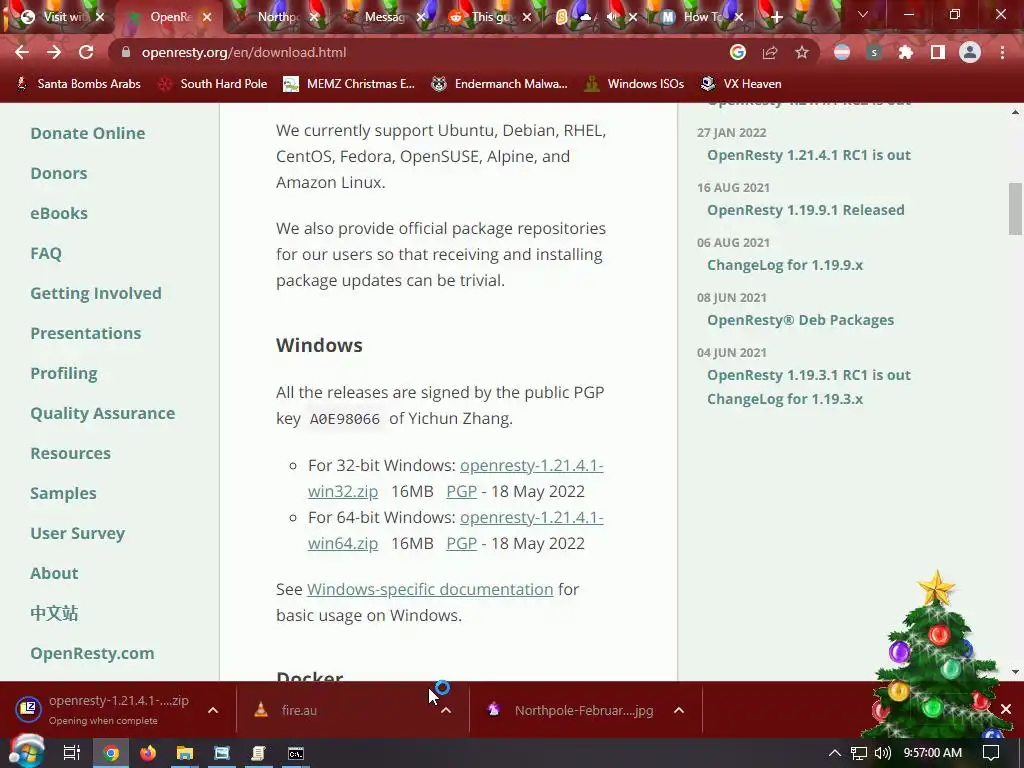Open Task View on taskbar
This screenshot has width=1024, height=768.
pyautogui.click(x=71, y=753)
